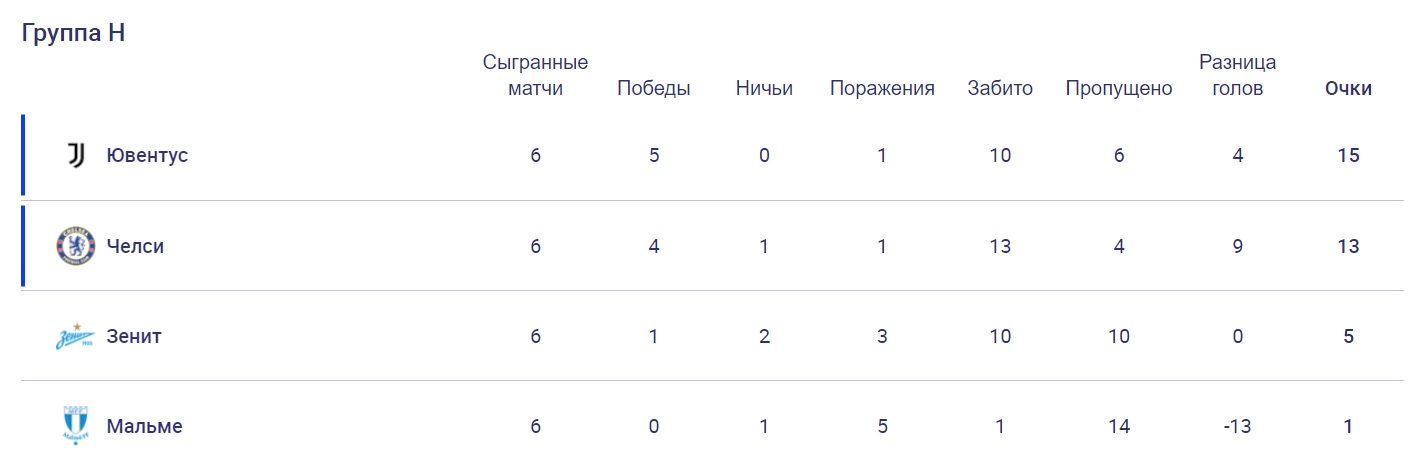This screenshot has width=1411, height=459.
Task: Click the Очки column header
Action: (x=1348, y=89)
